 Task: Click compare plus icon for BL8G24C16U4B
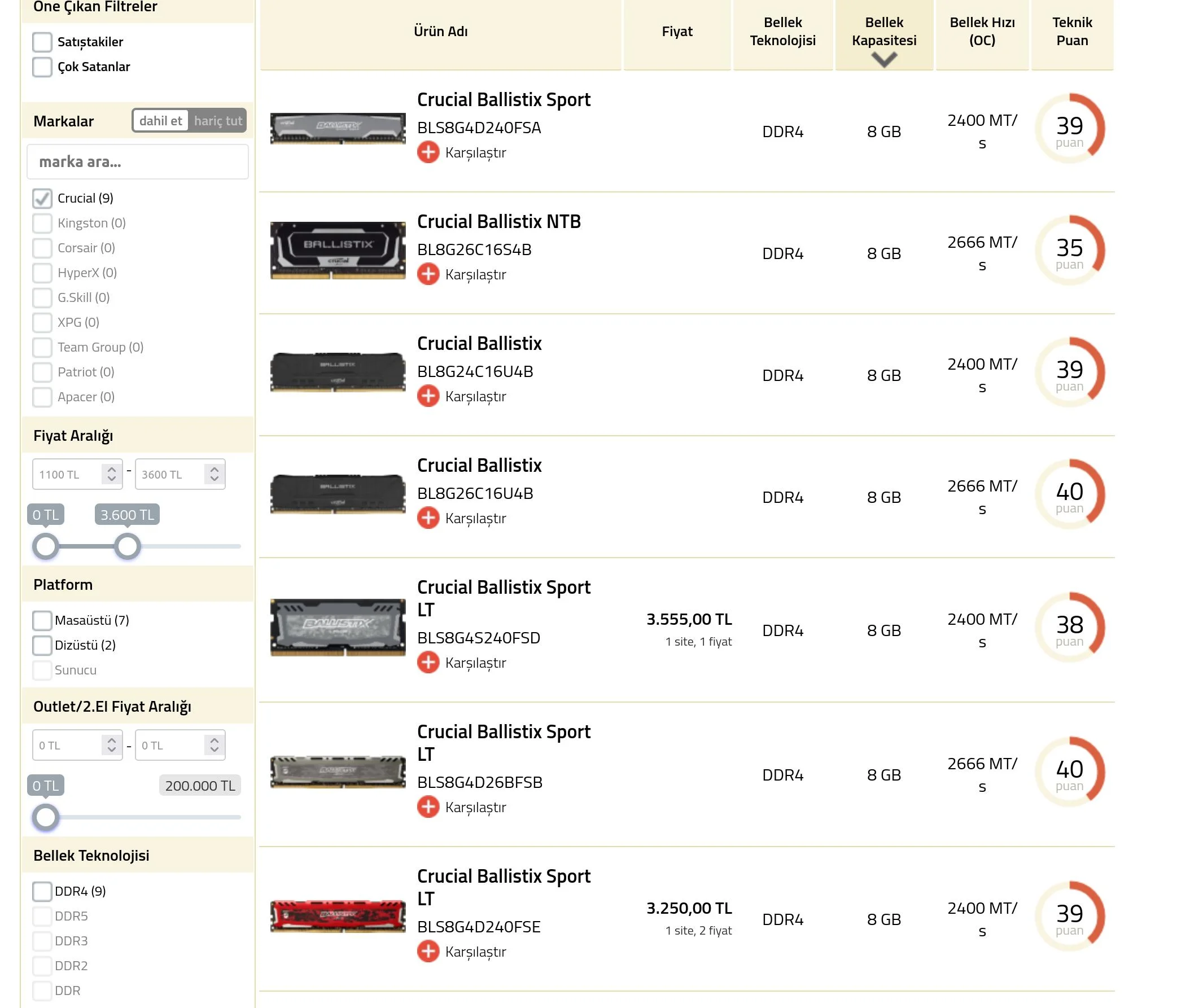pyautogui.click(x=427, y=396)
